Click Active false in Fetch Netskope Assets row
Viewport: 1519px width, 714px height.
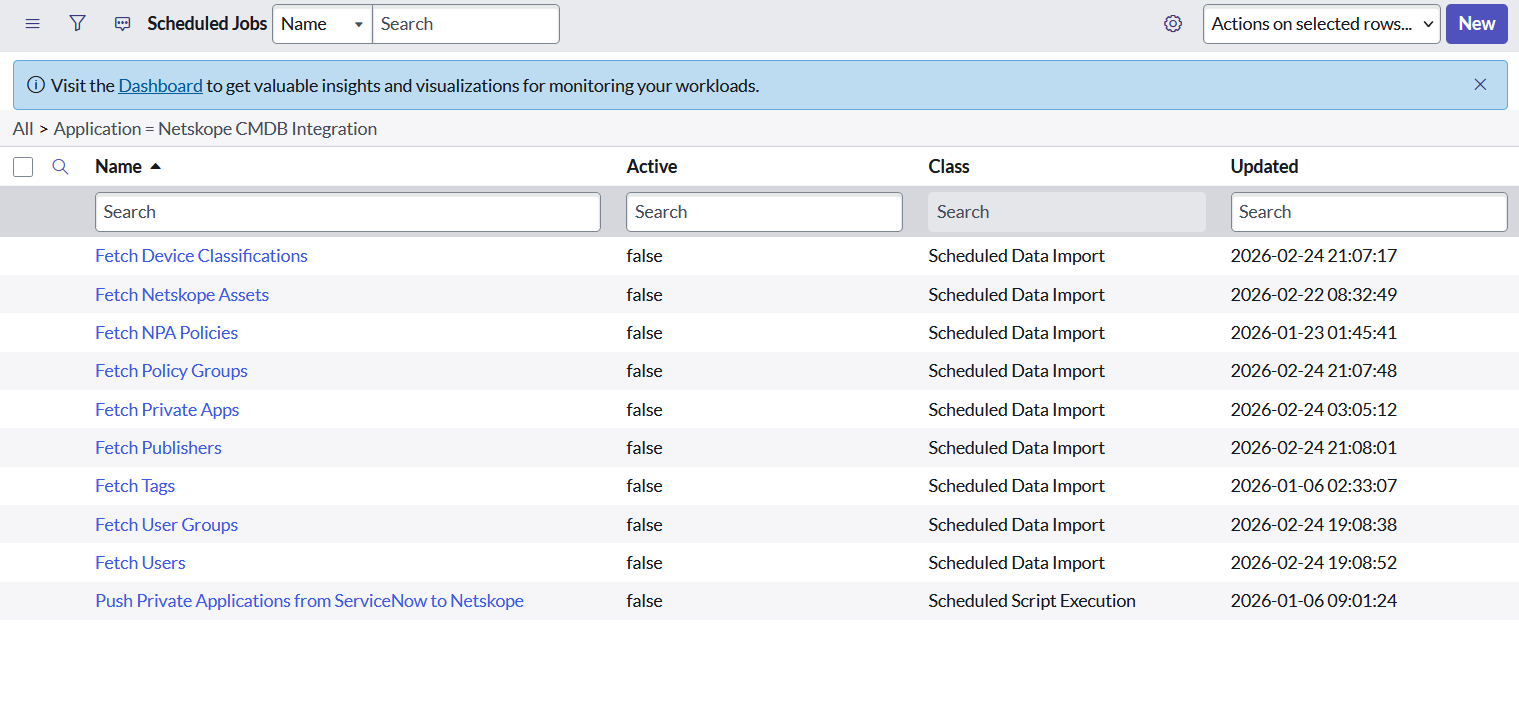point(644,295)
